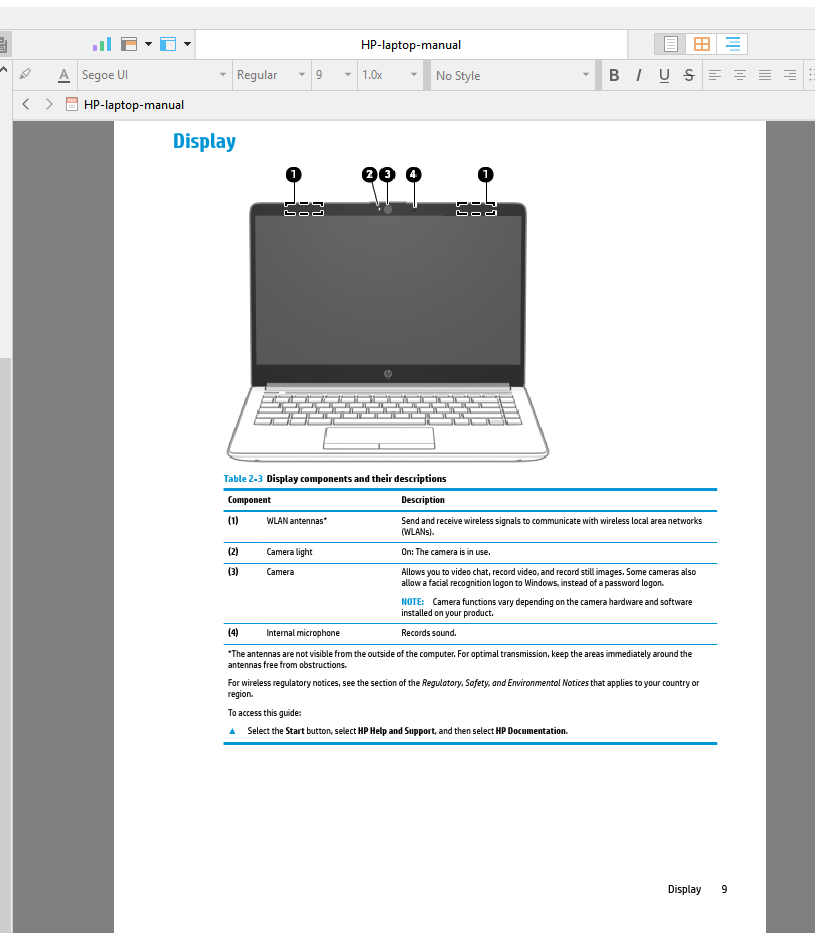This screenshot has width=815, height=933.
Task: Click the blue NOTE: label
Action: click(412, 602)
